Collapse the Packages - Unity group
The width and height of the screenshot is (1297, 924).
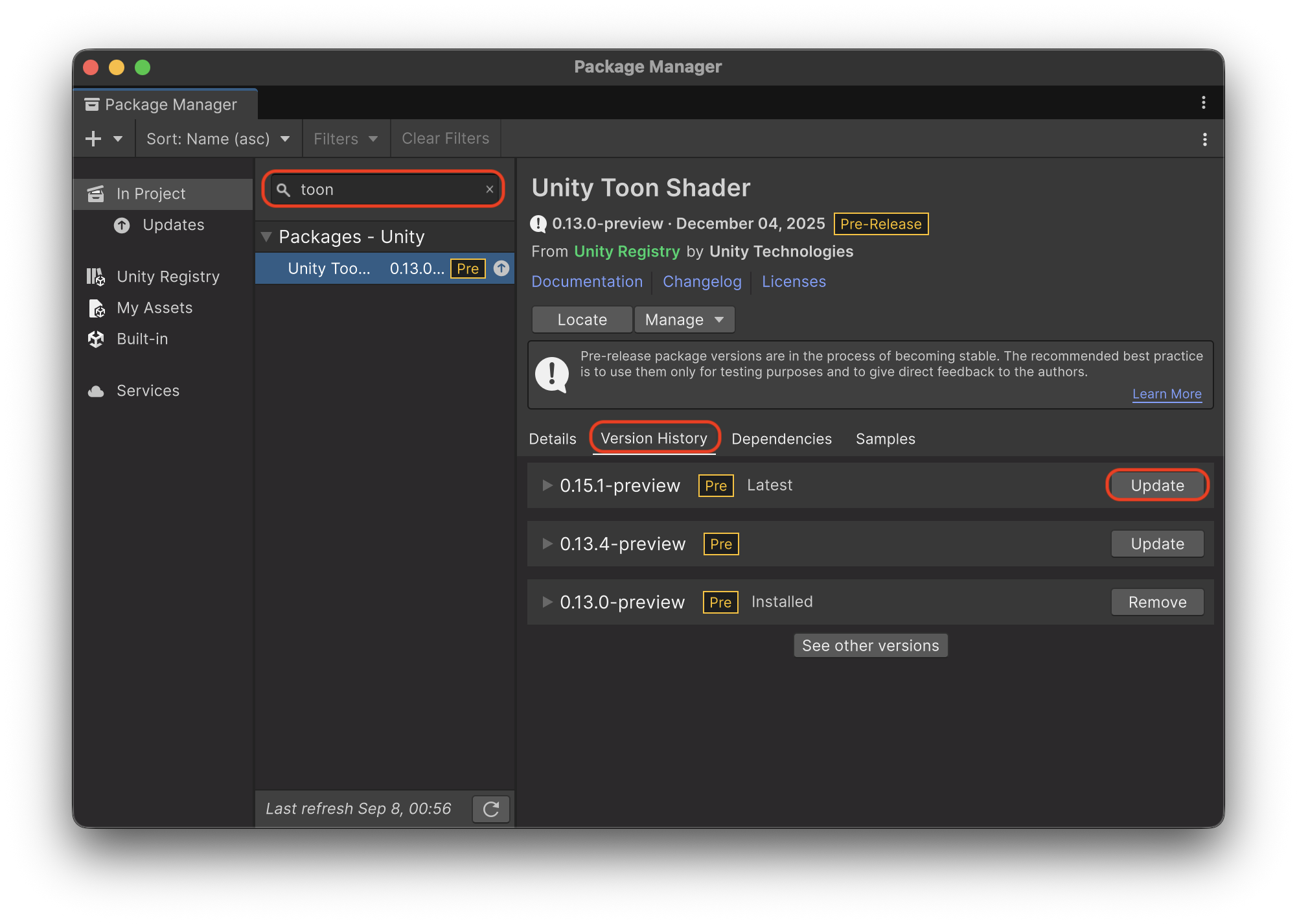click(266, 237)
